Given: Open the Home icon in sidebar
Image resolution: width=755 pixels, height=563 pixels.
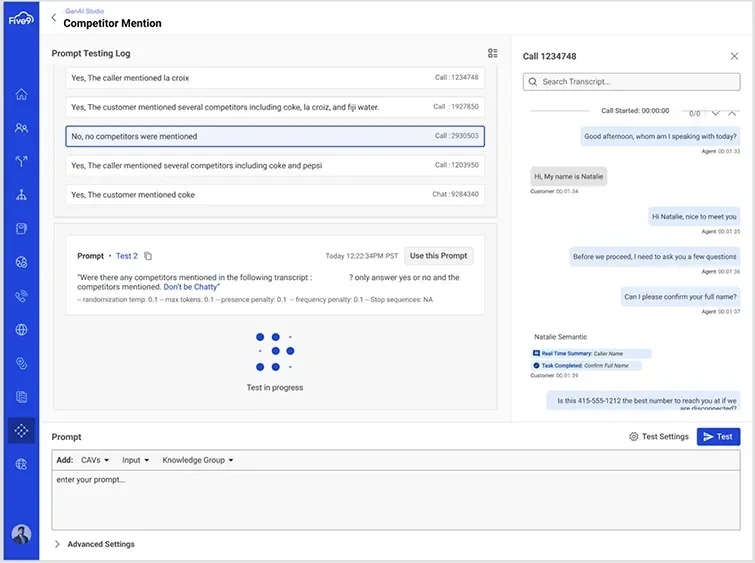Looking at the screenshot, I should click(21, 95).
